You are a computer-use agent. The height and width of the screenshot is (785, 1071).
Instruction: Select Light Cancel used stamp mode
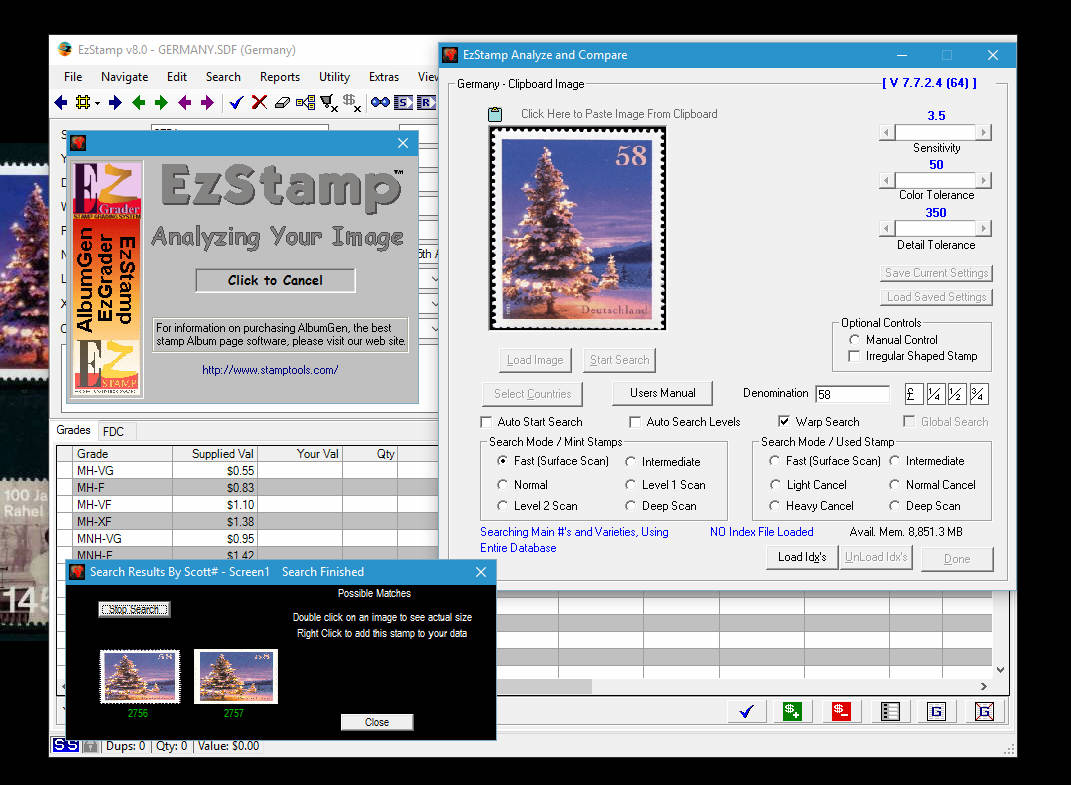(x=775, y=484)
